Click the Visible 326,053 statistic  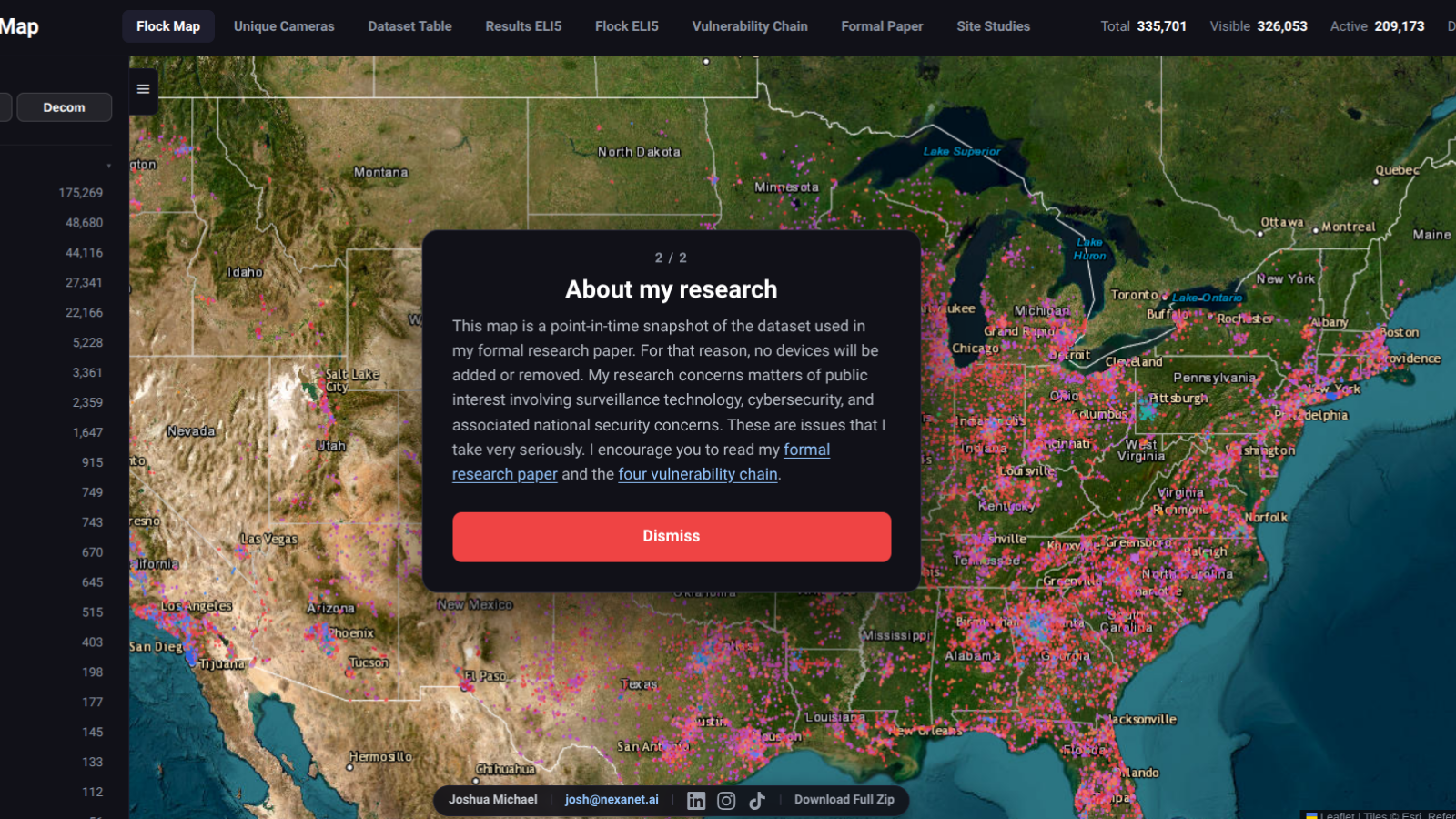coord(1259,26)
